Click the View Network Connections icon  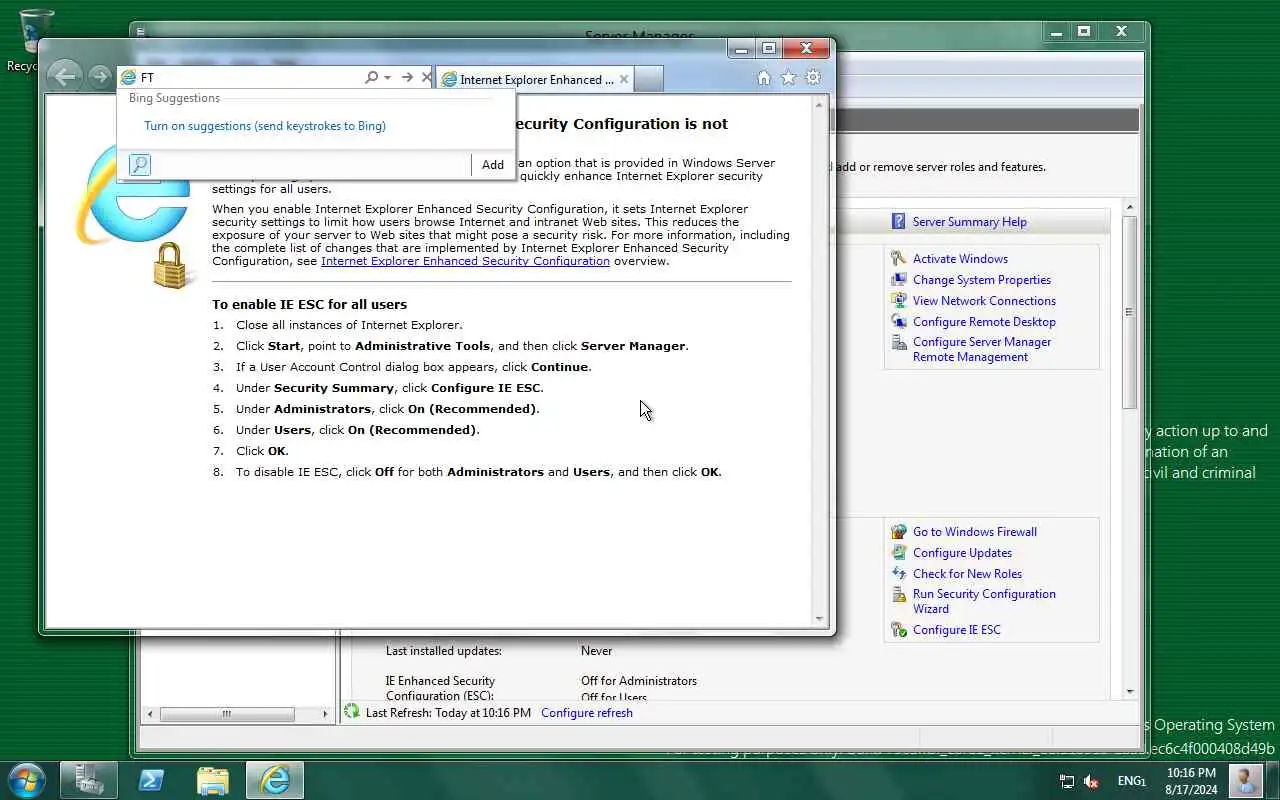898,301
